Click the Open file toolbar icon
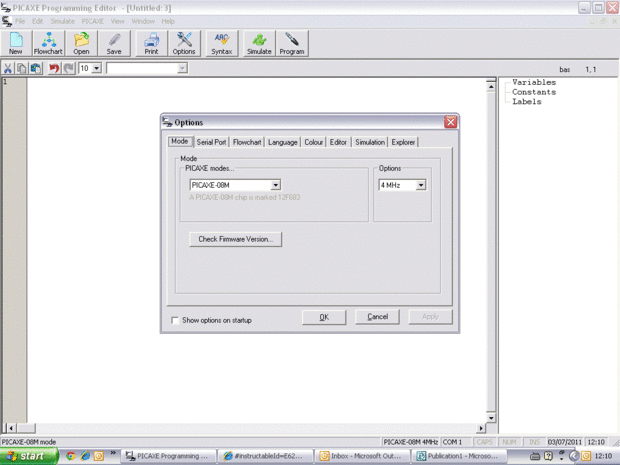Viewport: 620px width, 465px height. [x=81, y=43]
